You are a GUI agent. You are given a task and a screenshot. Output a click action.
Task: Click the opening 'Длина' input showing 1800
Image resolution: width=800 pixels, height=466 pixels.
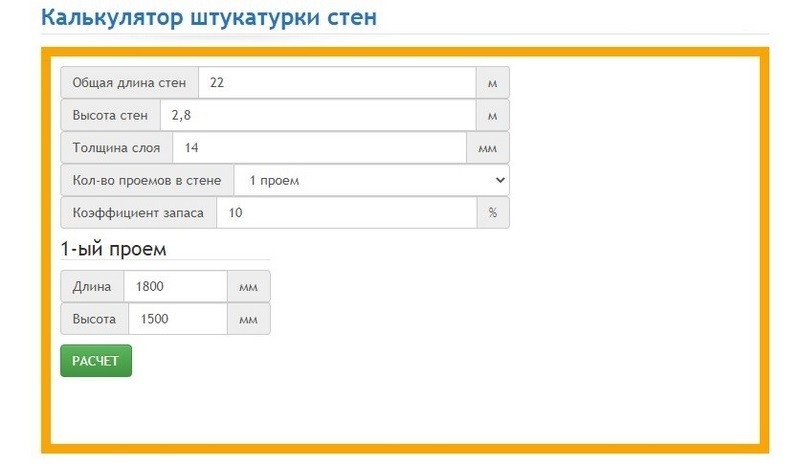(x=175, y=286)
